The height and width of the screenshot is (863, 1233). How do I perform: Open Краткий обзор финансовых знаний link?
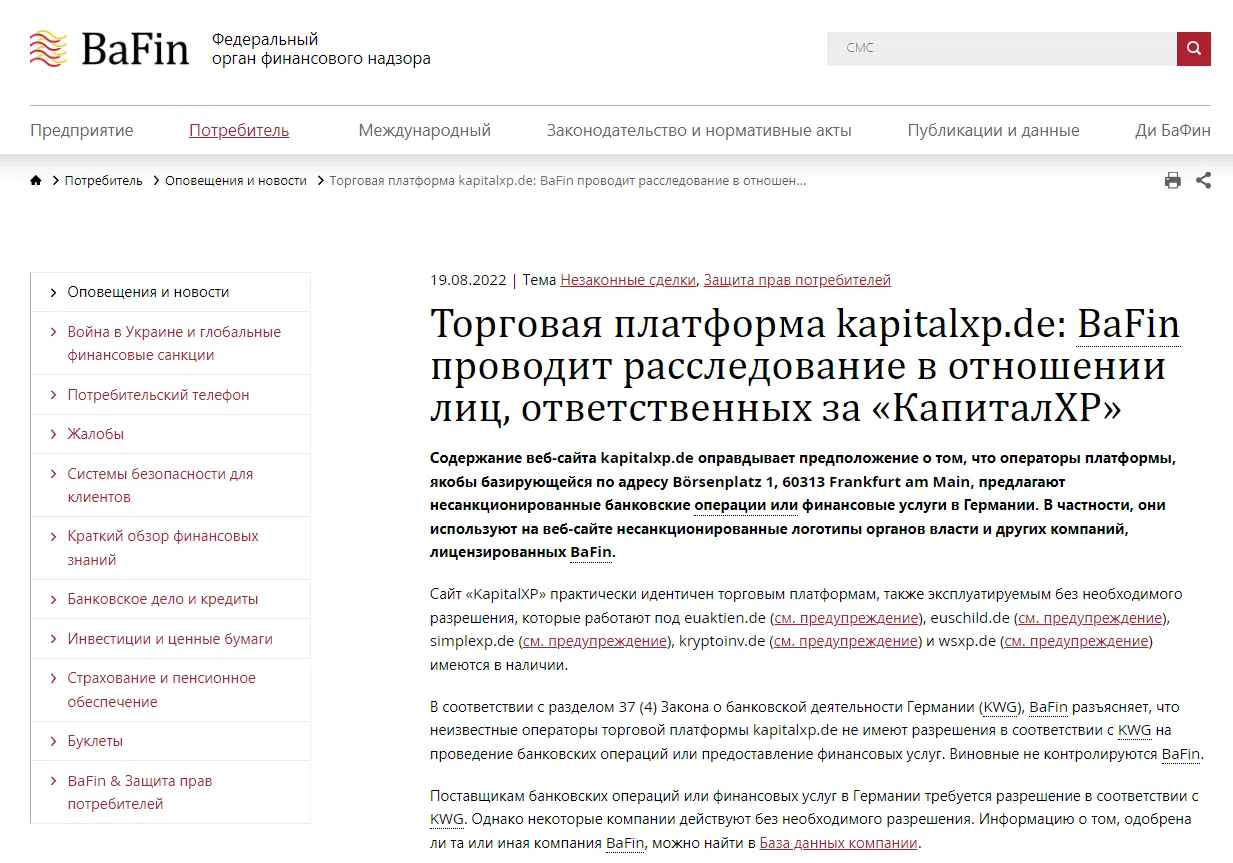coord(170,548)
